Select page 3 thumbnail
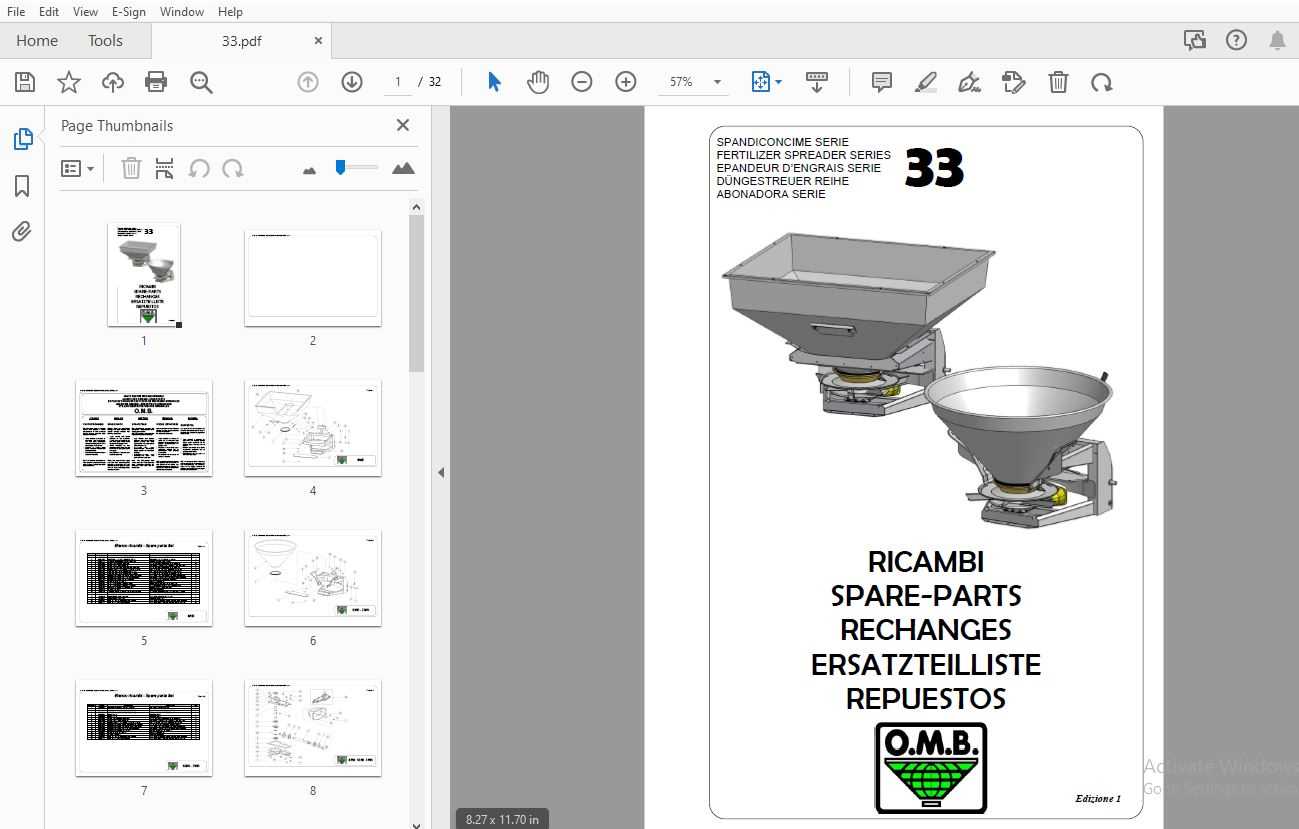The height and width of the screenshot is (829, 1299). [x=144, y=428]
